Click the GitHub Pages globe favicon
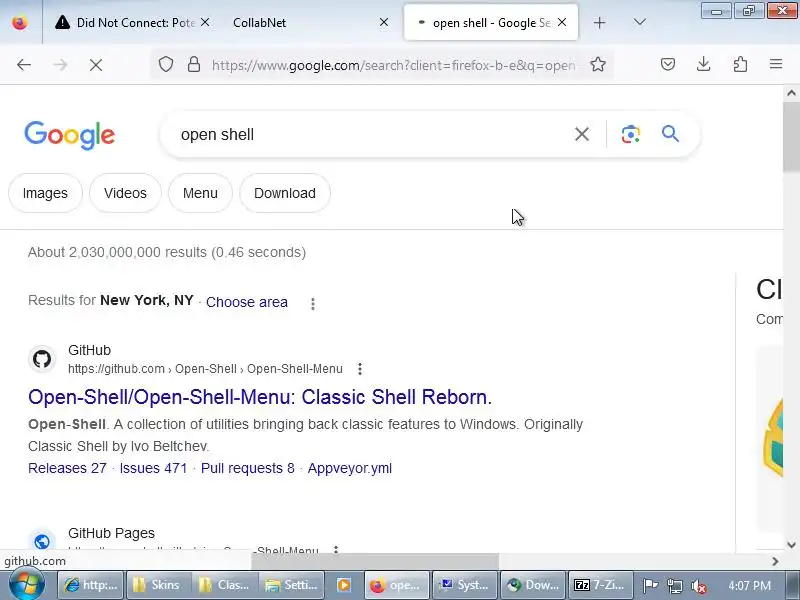Screen dimensions: 800x600 (x=42, y=541)
